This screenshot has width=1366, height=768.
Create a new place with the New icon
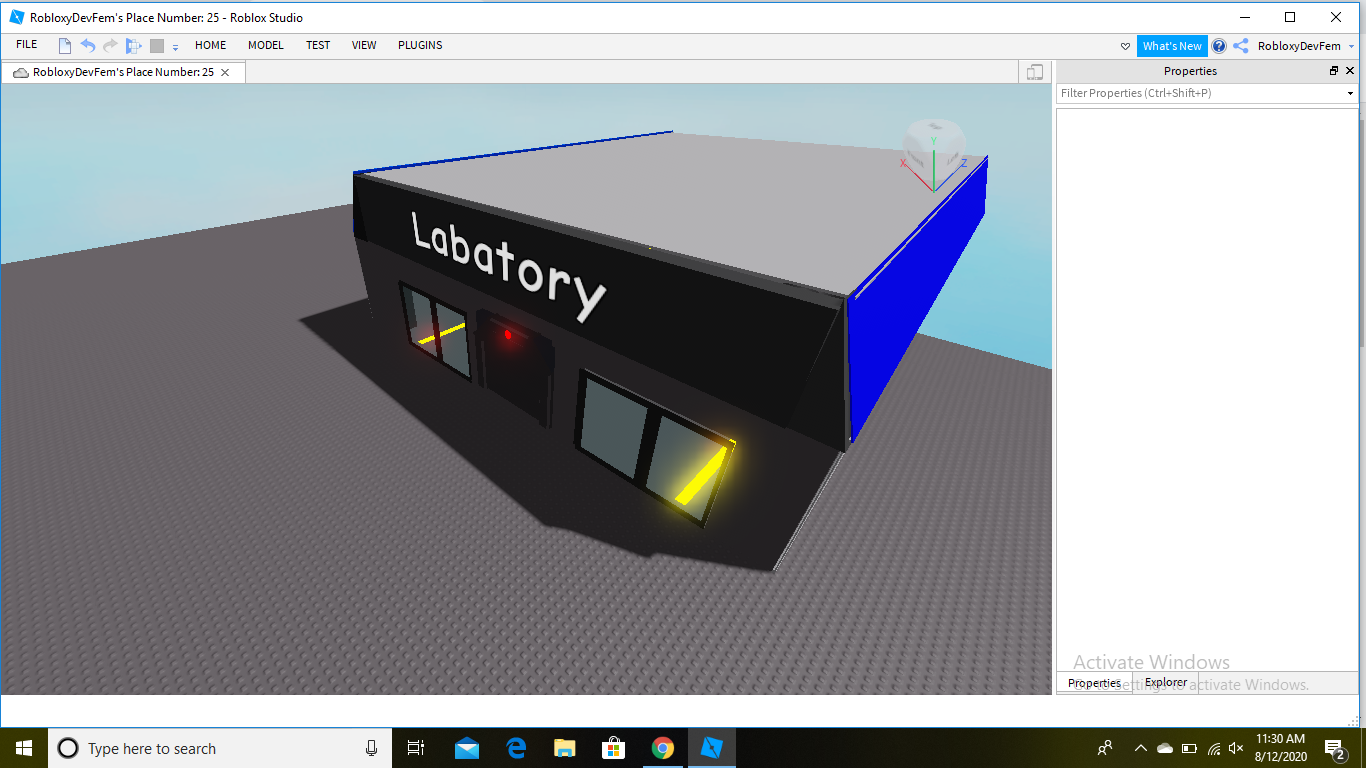tap(65, 46)
